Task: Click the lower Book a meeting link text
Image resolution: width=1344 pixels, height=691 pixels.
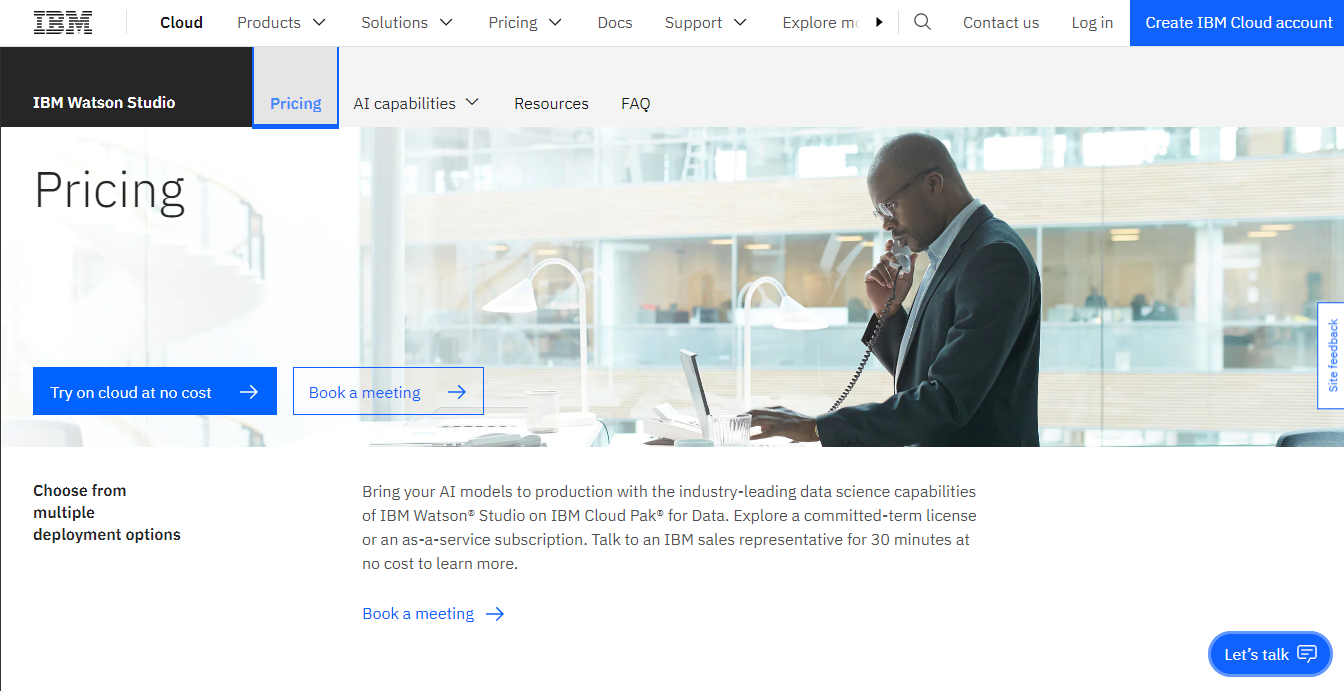Action: click(x=418, y=614)
